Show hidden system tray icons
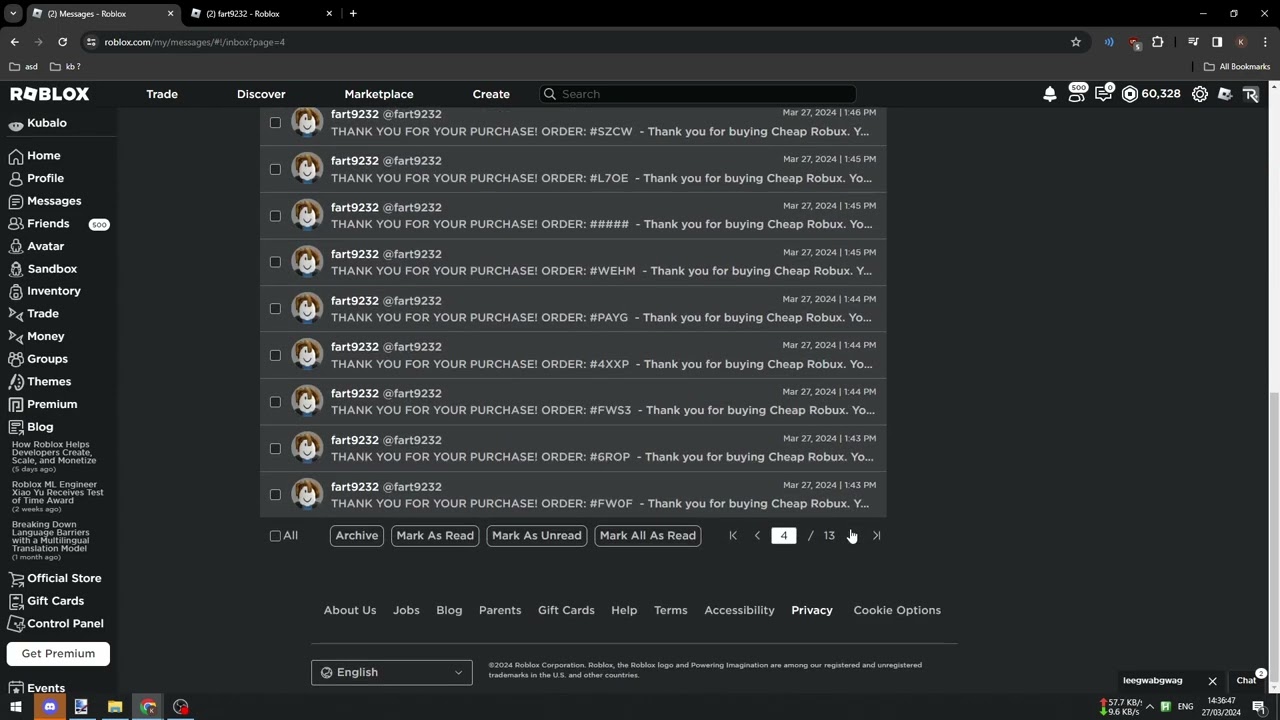 [1150, 707]
